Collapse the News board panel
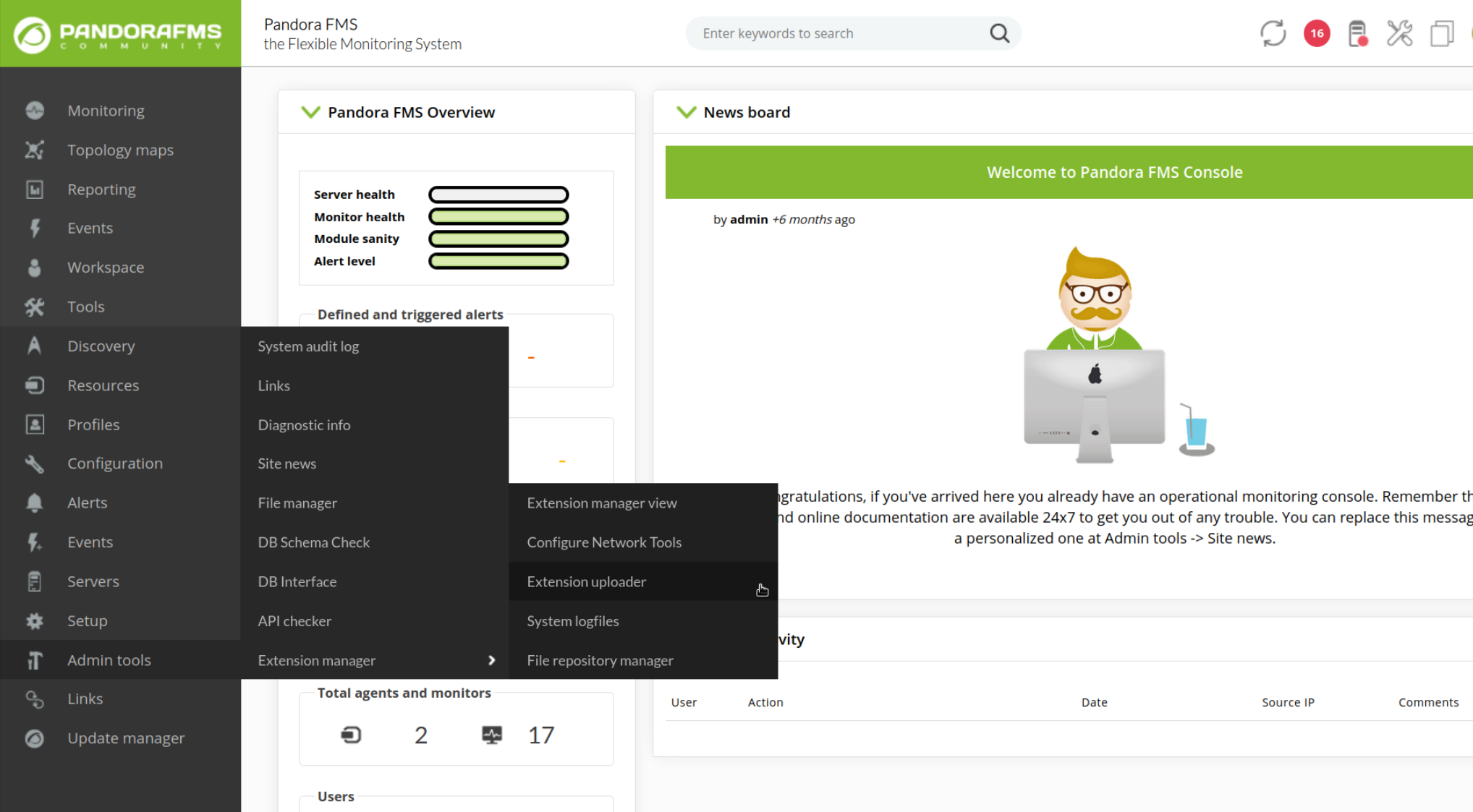 (x=686, y=112)
